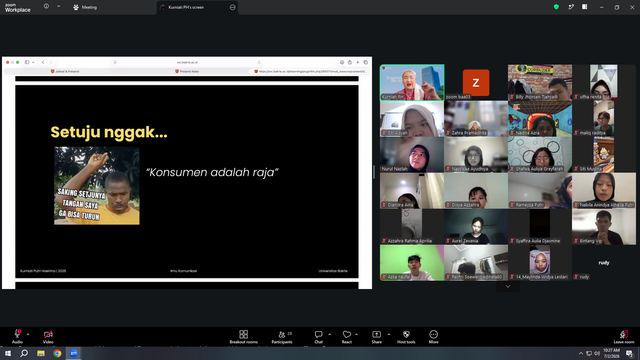
Task: Open Windows taskbar search
Action: tap(24, 353)
